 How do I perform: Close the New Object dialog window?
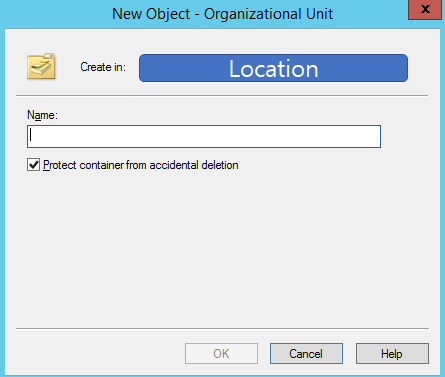coord(425,10)
